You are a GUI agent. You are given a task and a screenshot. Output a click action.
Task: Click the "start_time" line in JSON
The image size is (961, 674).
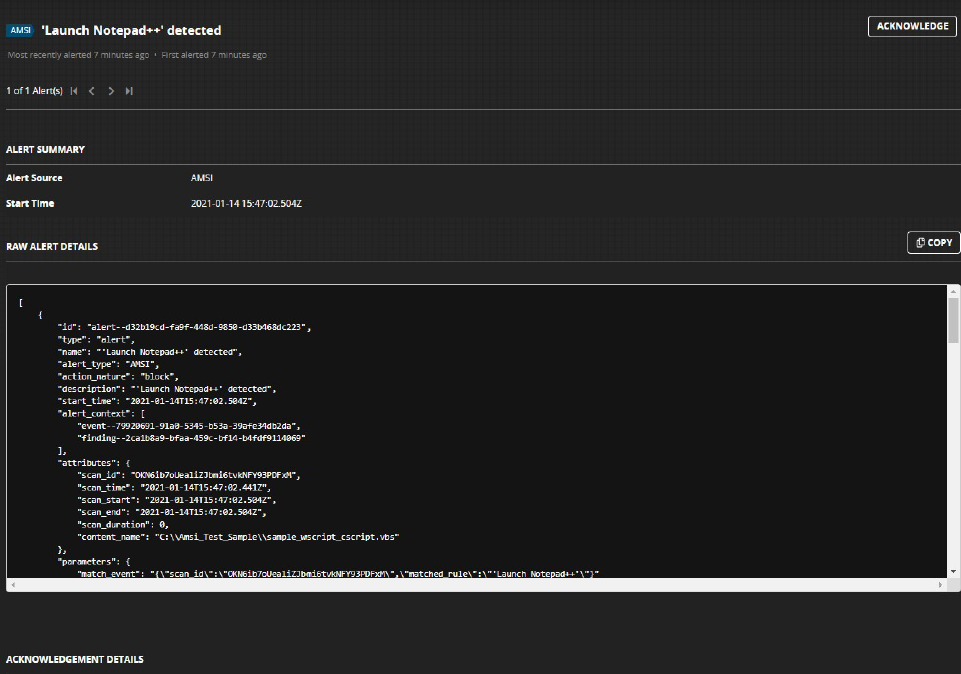pyautogui.click(x=158, y=401)
